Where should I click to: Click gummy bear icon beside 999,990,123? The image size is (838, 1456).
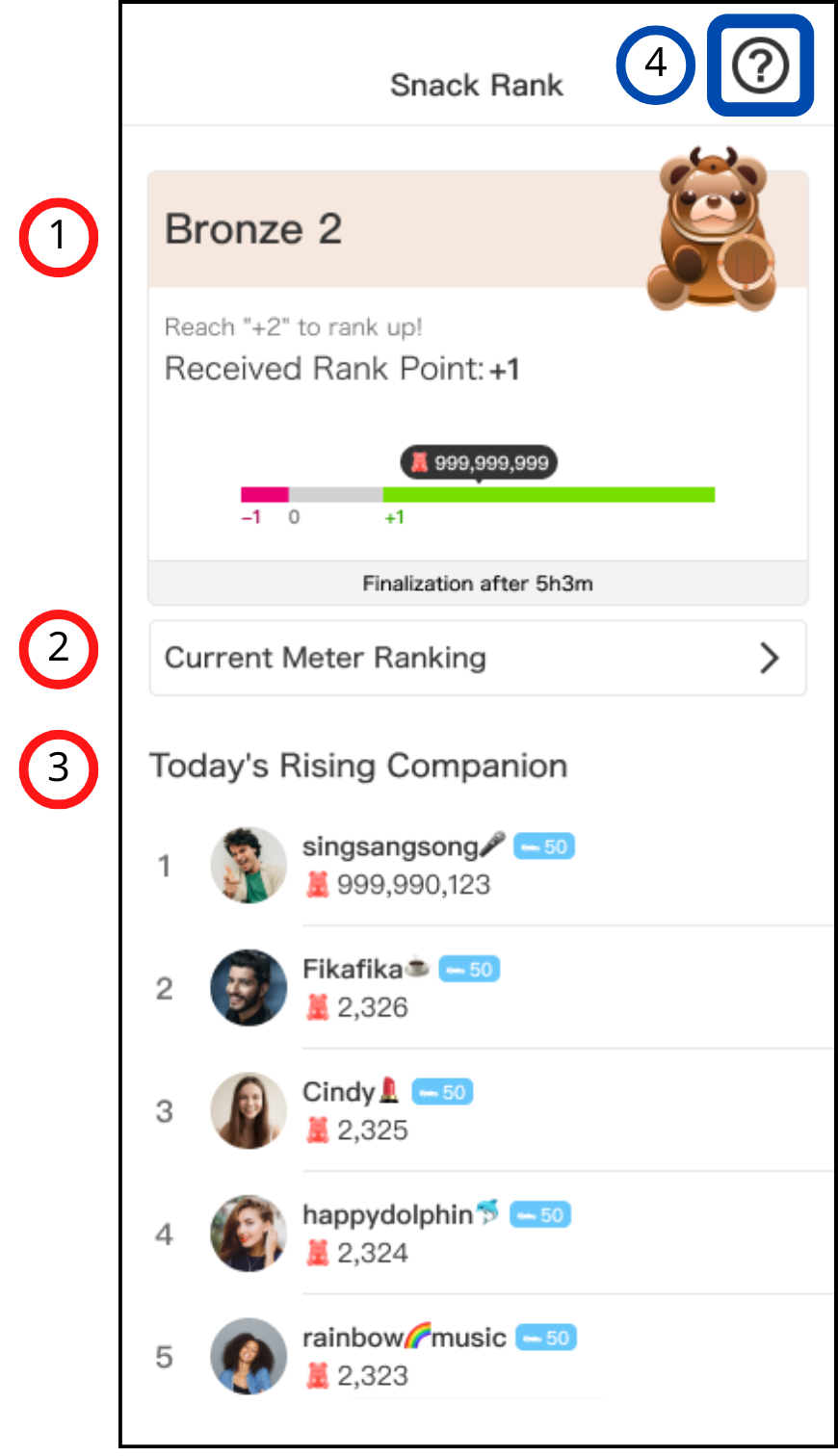[x=318, y=884]
